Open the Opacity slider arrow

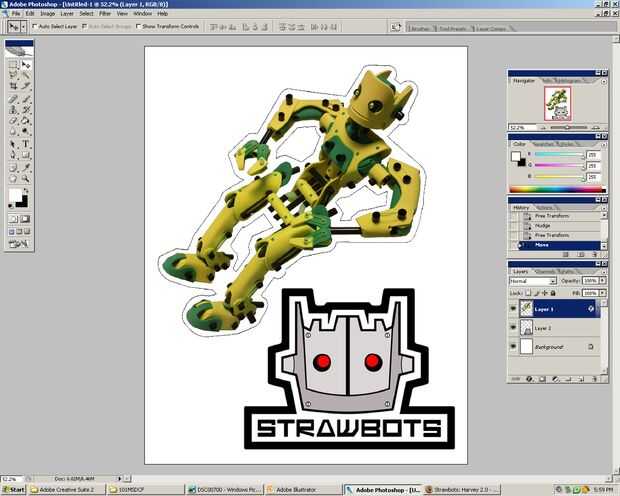point(603,280)
